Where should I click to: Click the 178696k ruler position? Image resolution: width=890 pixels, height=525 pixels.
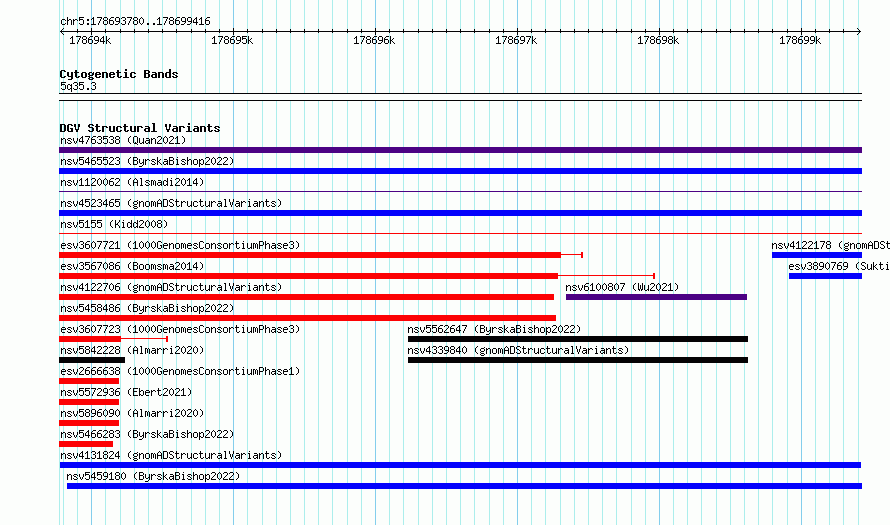coord(374,40)
